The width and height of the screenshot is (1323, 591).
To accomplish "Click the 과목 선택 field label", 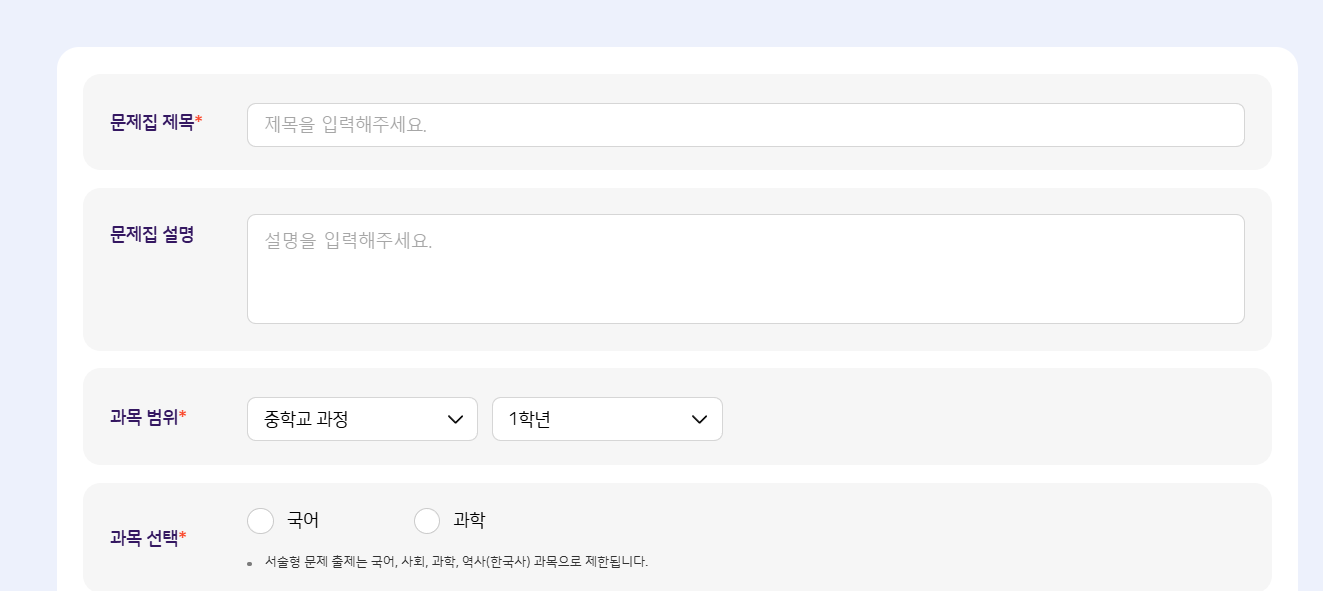I will tap(144, 538).
